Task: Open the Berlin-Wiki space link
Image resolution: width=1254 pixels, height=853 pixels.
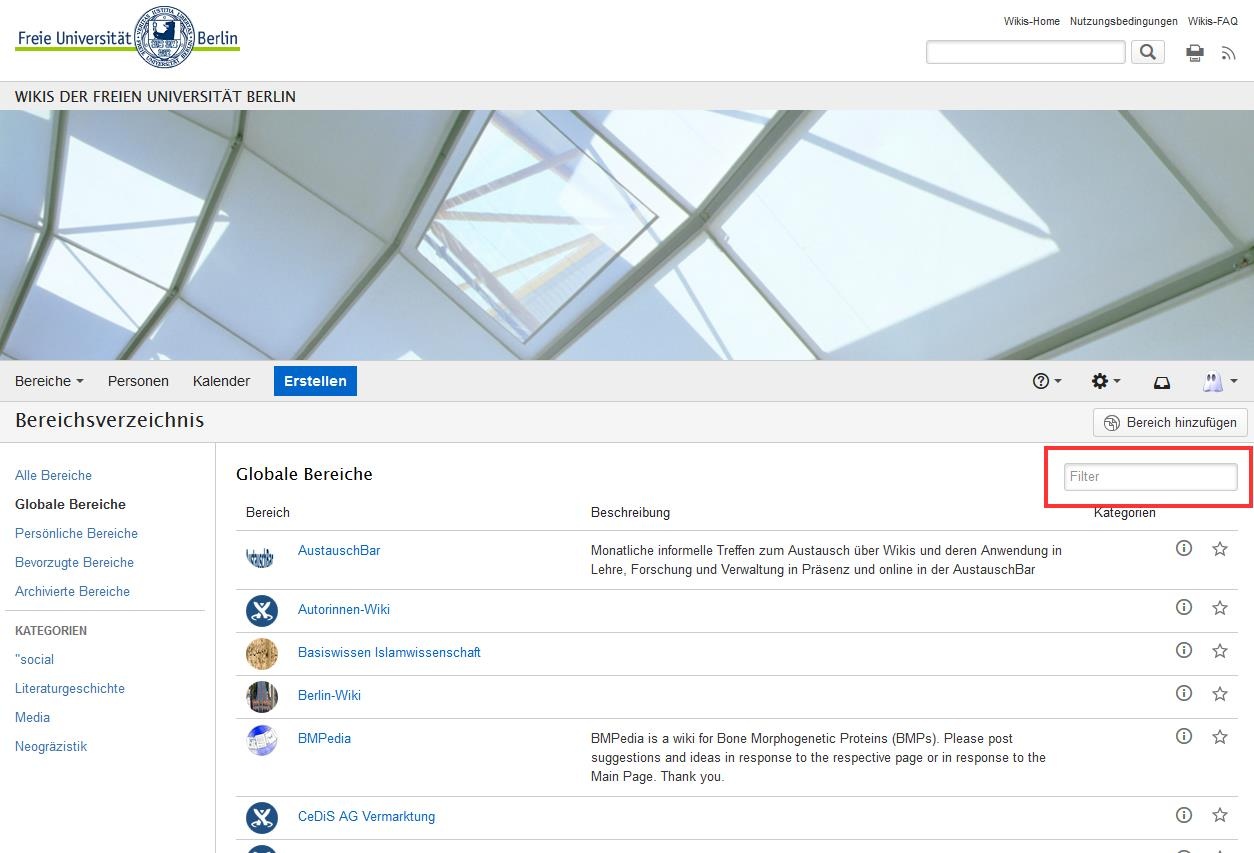Action: pyautogui.click(x=329, y=695)
